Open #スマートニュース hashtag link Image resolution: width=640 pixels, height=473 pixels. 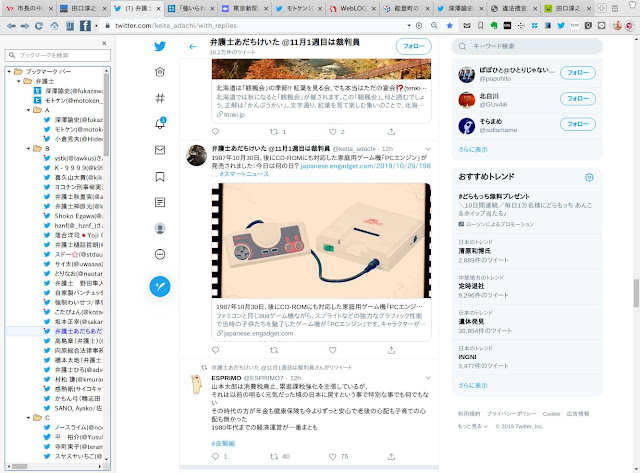click(x=244, y=174)
